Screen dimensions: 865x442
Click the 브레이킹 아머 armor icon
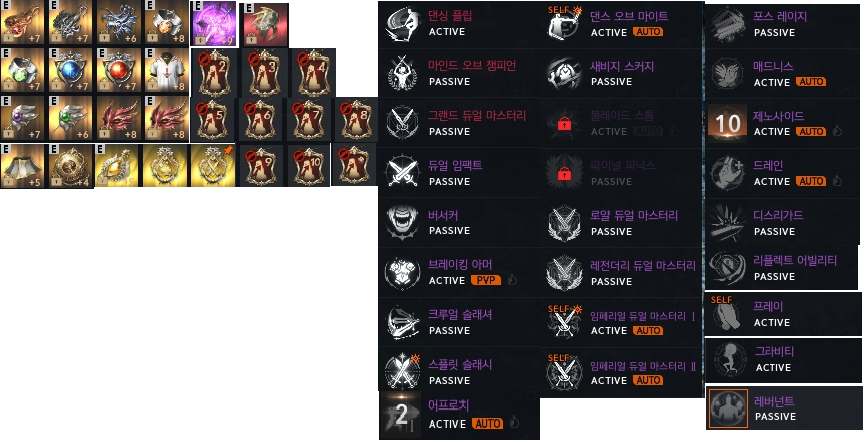pyautogui.click(x=403, y=273)
